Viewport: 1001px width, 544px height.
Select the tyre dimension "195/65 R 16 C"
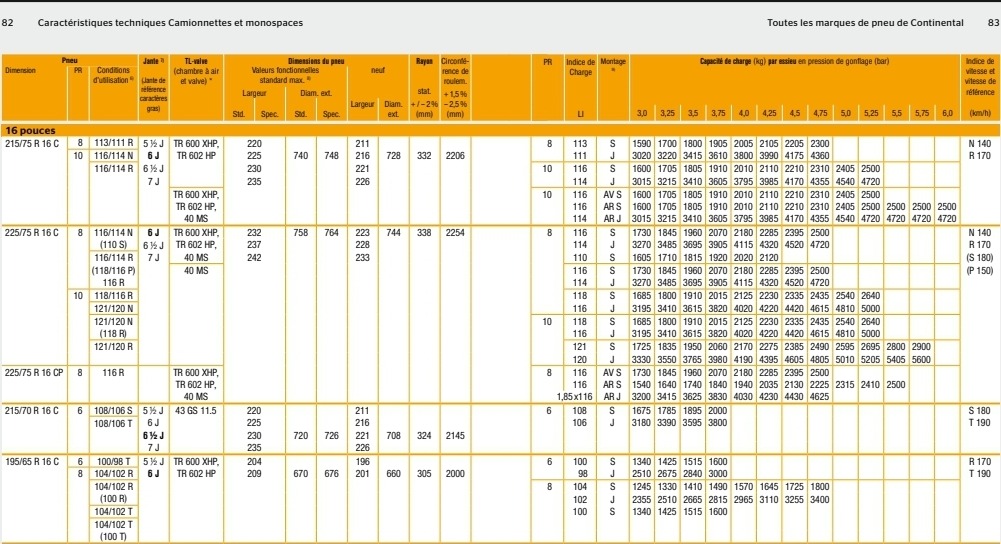(x=32, y=462)
